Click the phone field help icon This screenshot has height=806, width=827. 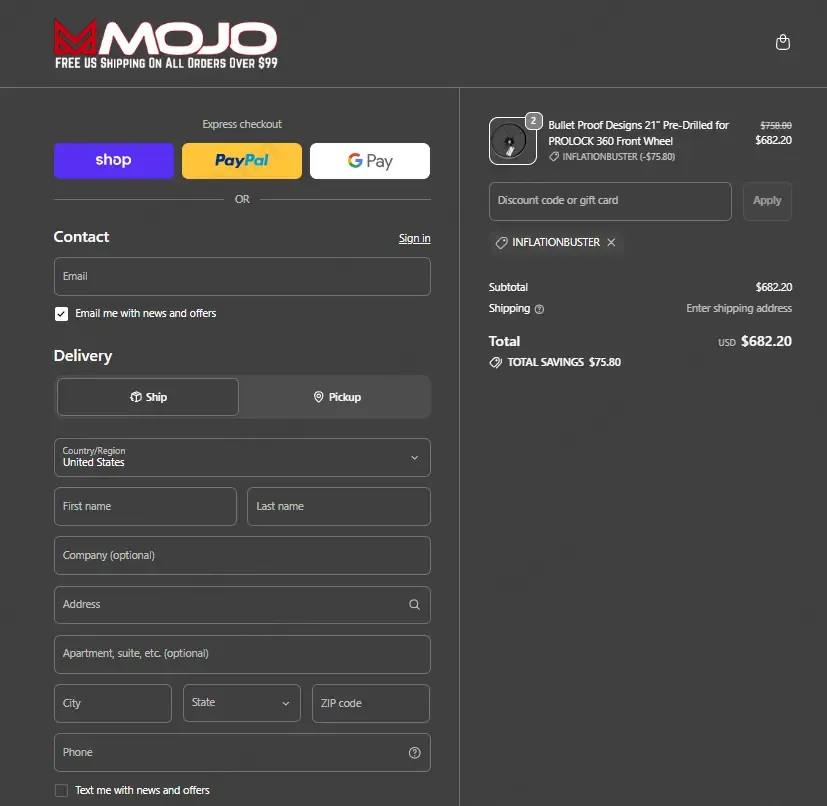coord(415,753)
